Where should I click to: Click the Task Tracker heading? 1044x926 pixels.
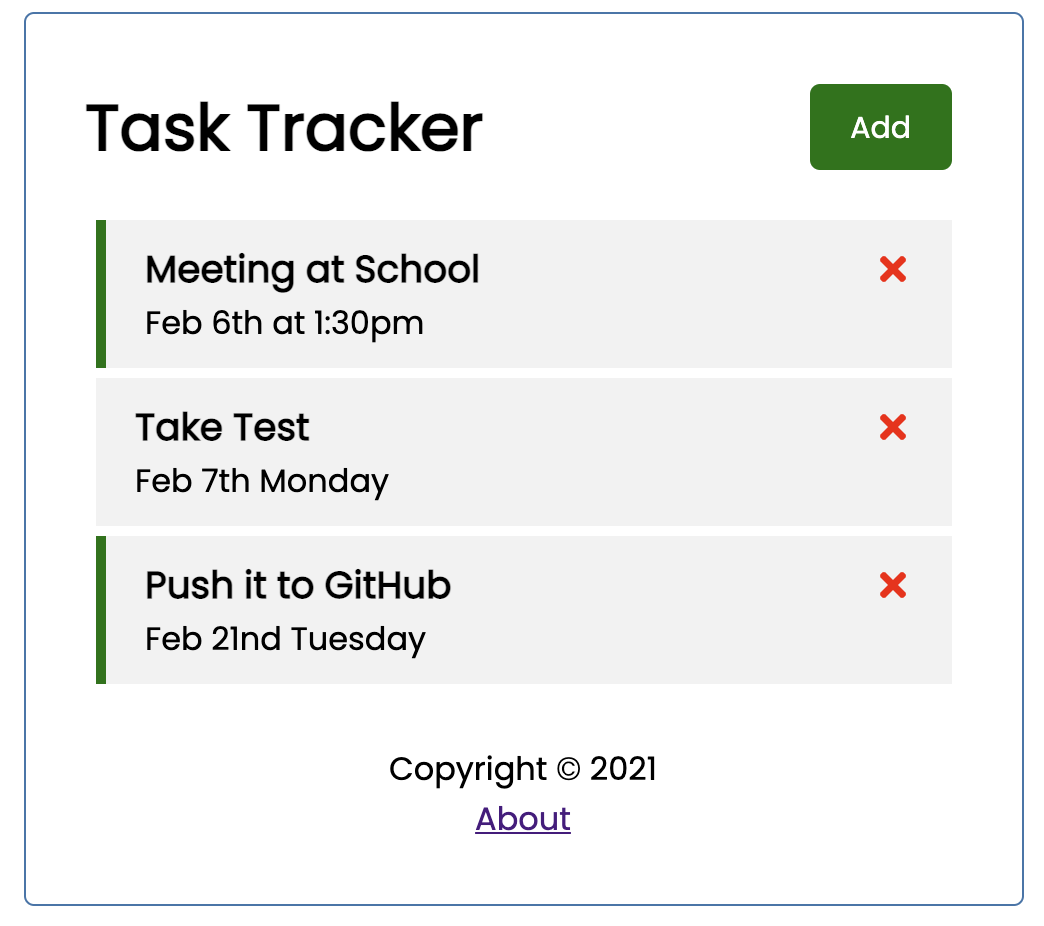[x=285, y=128]
